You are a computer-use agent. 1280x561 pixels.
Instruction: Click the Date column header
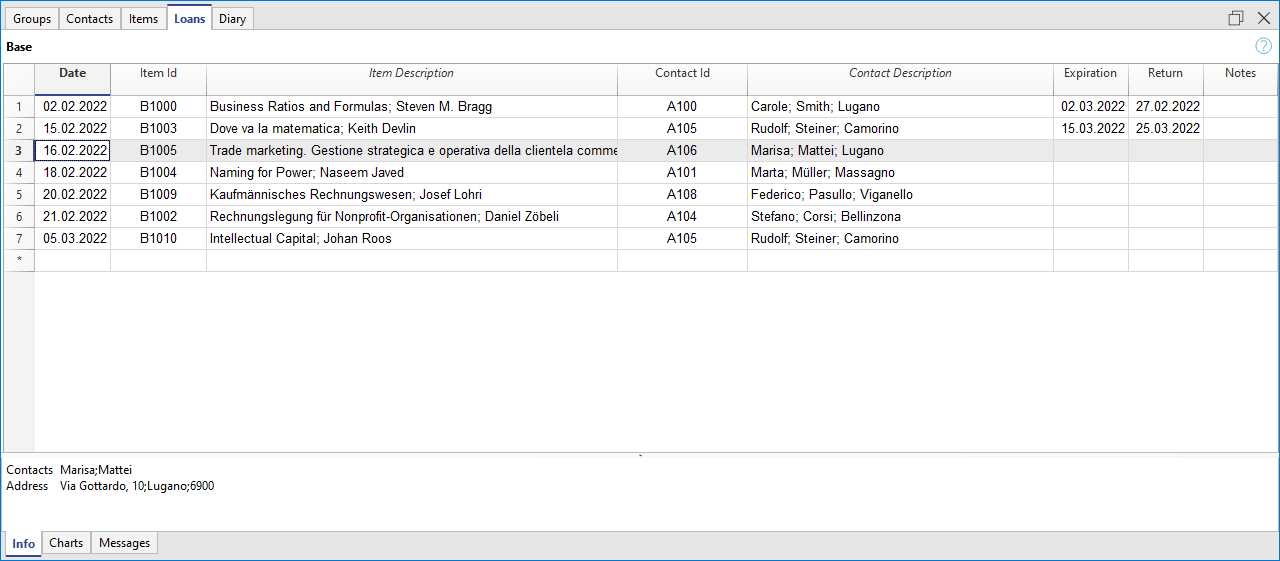[72, 73]
